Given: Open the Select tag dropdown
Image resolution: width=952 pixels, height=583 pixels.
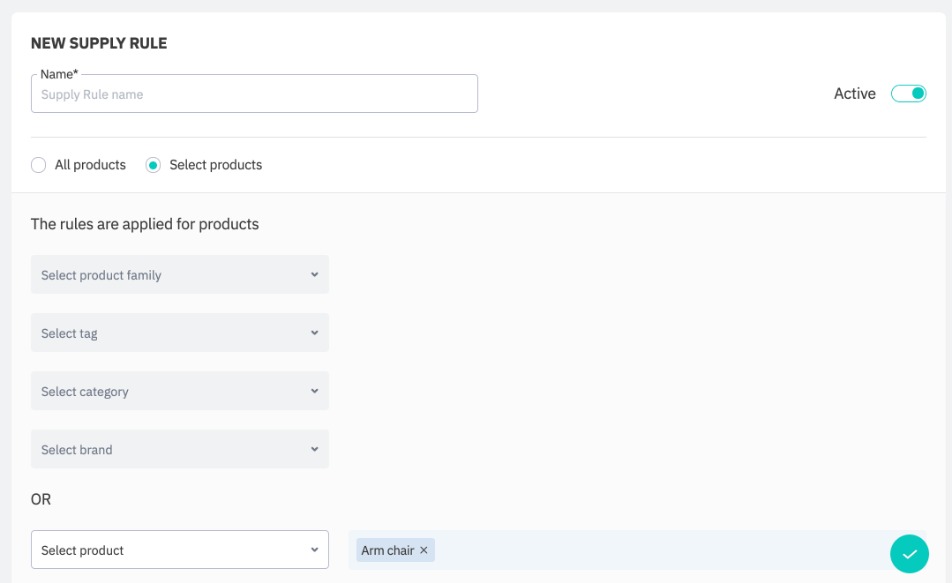Looking at the screenshot, I should tap(170, 333).
